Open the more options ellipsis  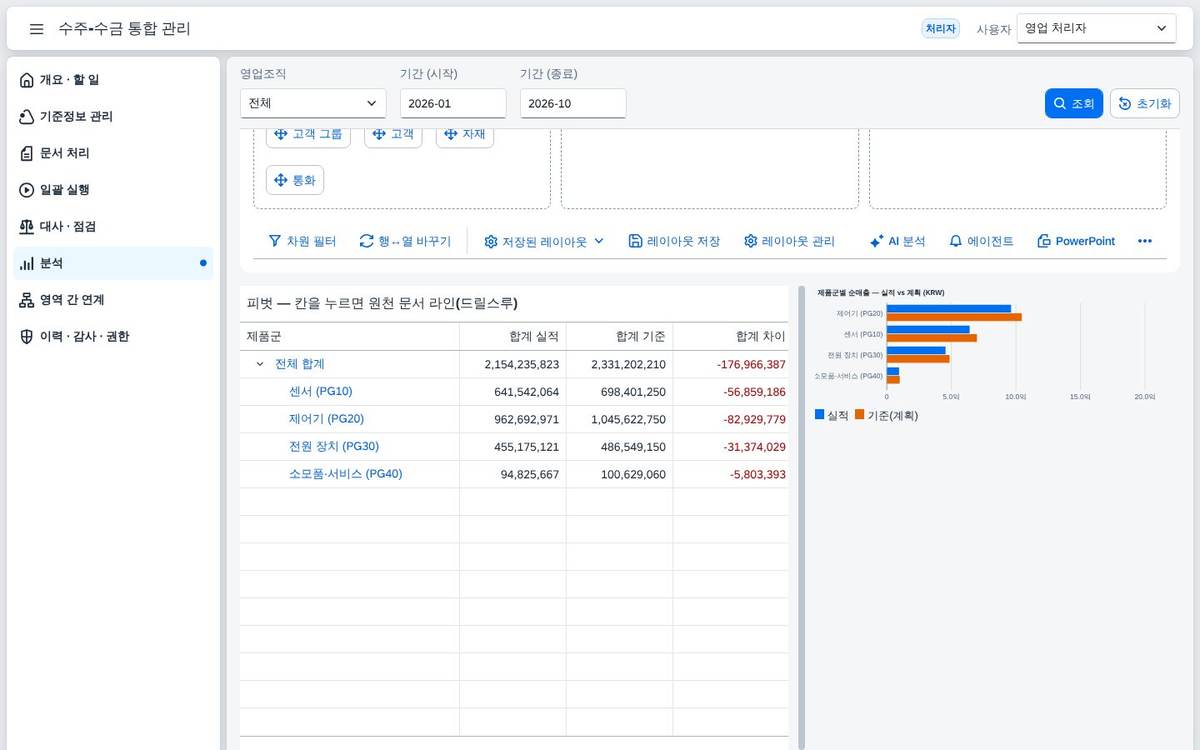tap(1145, 241)
